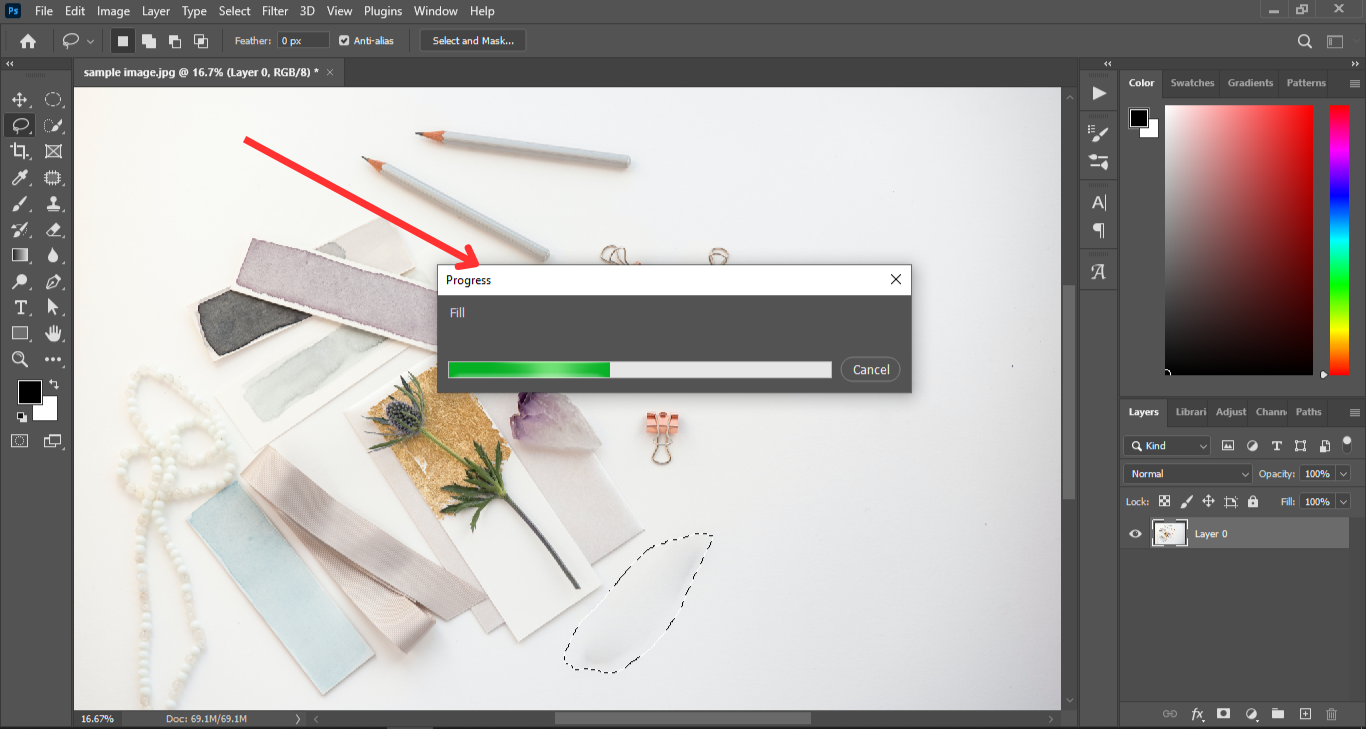Click the foreground color swatch in toolbar

click(29, 392)
